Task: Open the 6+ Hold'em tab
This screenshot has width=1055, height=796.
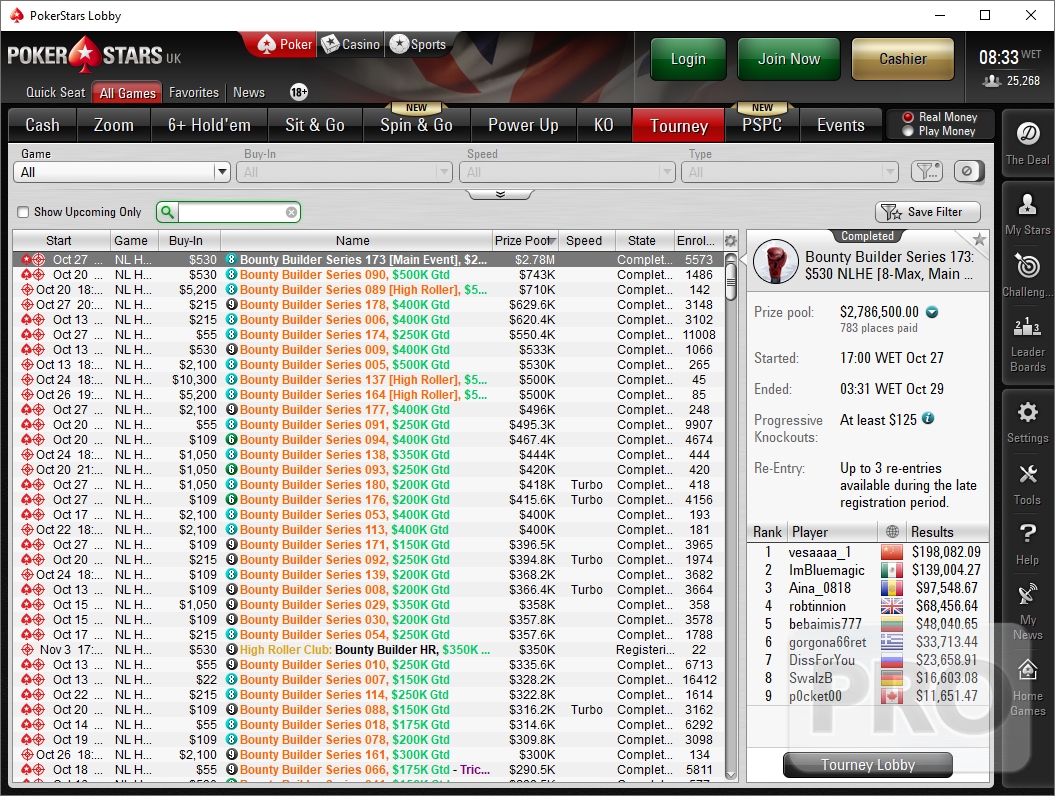Action: (209, 125)
